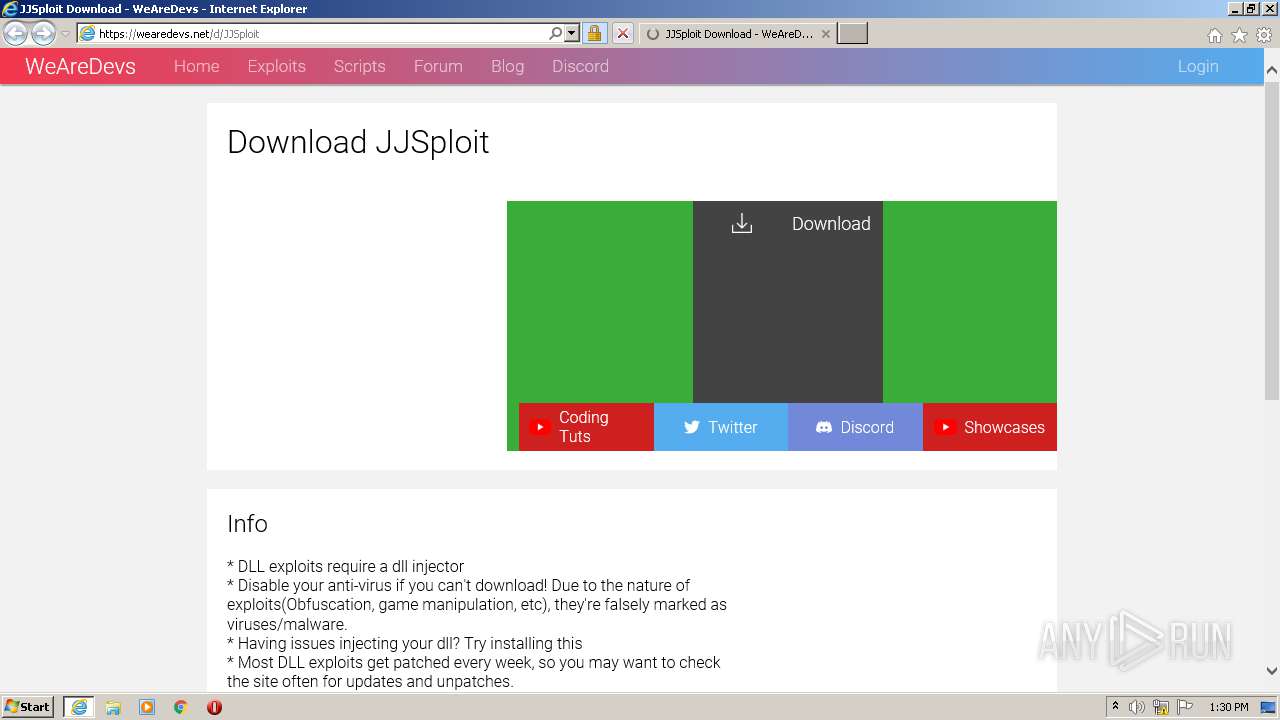Close the JJSploit Download tab

(x=825, y=33)
